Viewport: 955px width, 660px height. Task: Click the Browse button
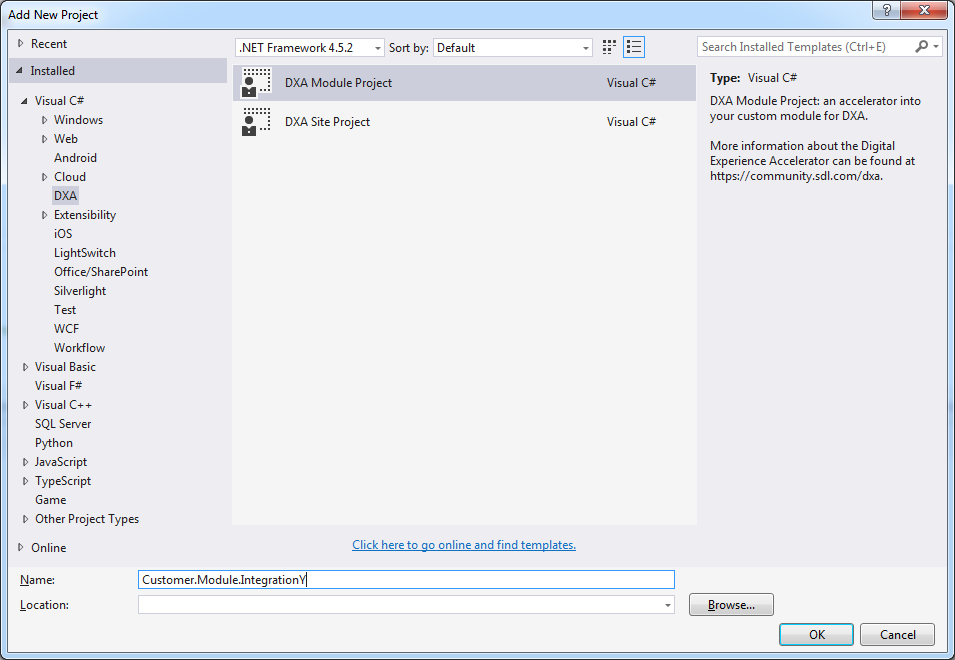pos(731,605)
